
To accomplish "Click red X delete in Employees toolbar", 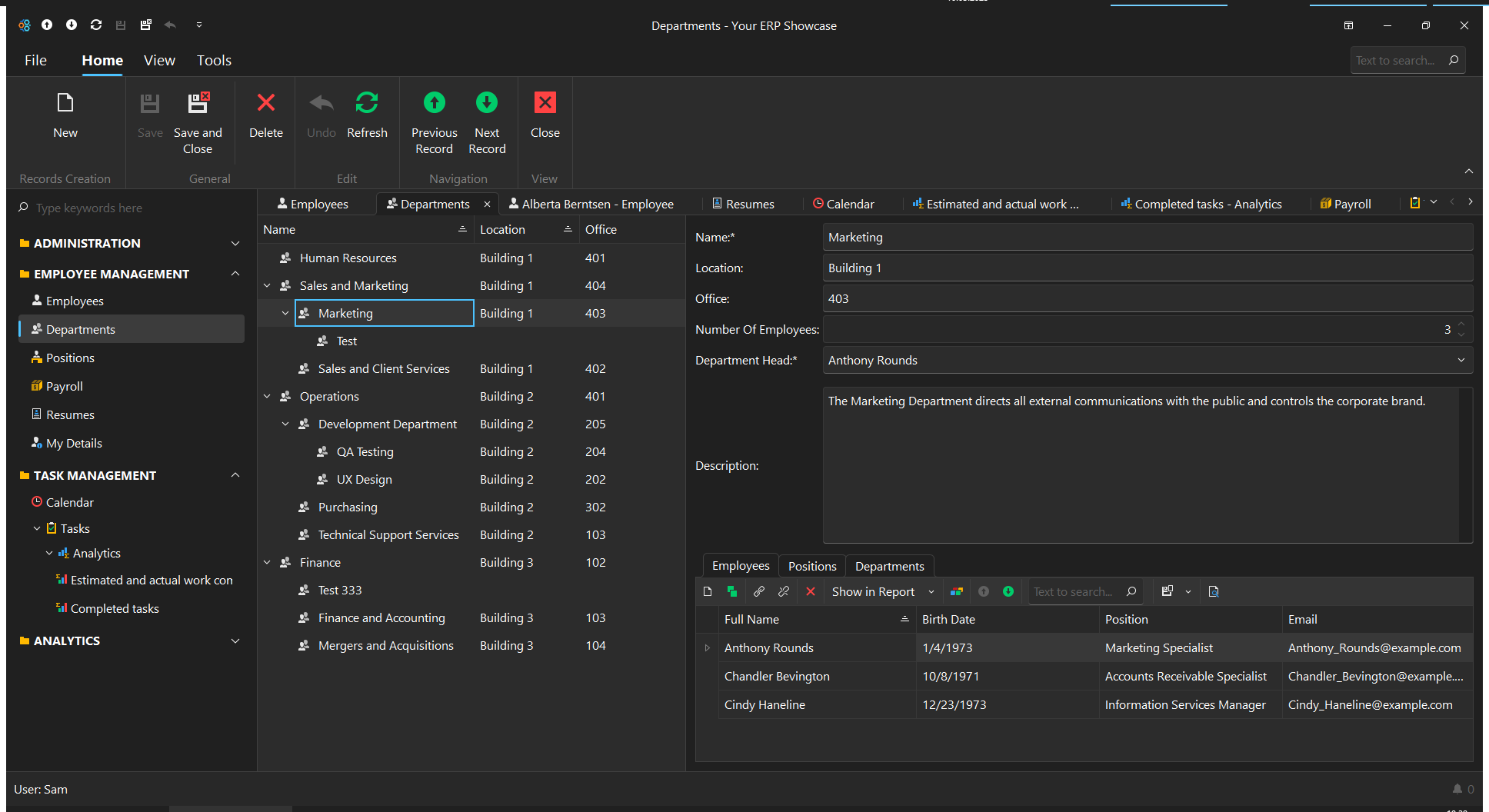I will [811, 591].
